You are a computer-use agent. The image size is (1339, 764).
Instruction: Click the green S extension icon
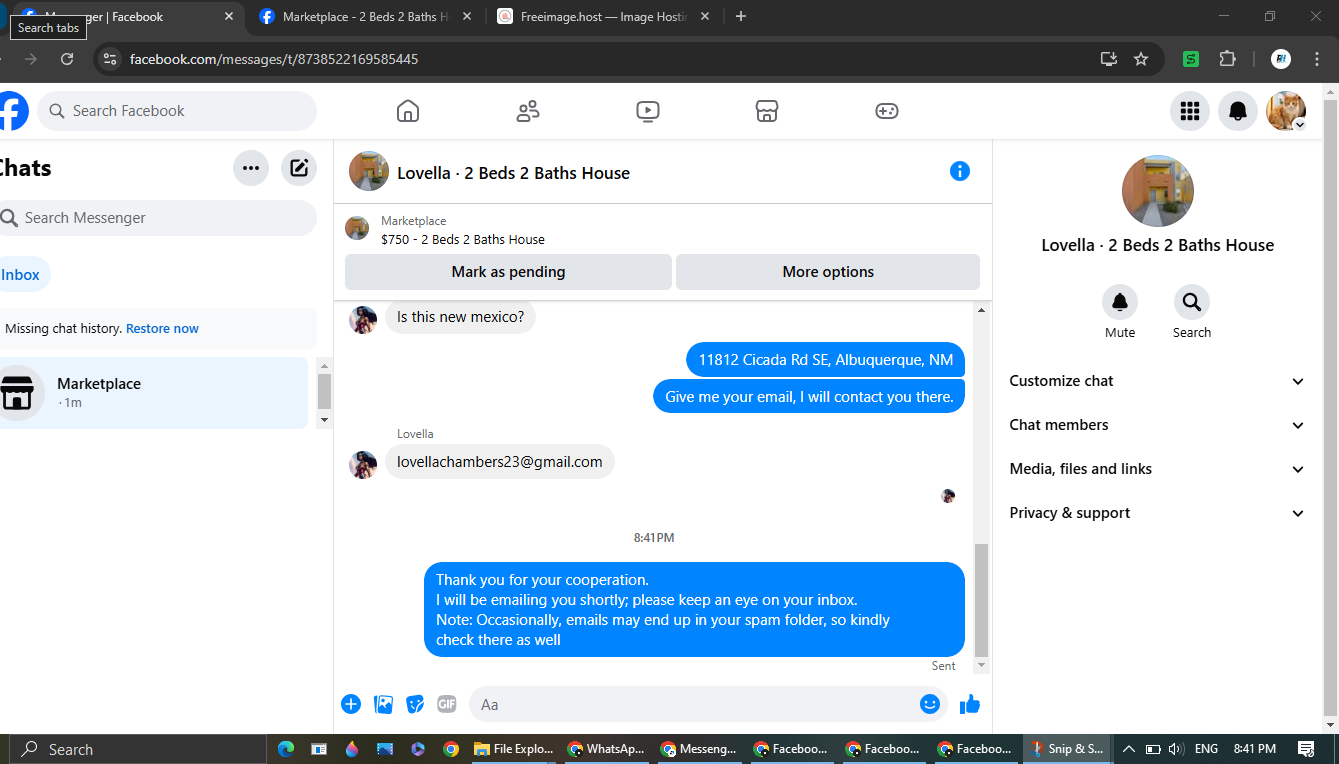coord(1191,59)
